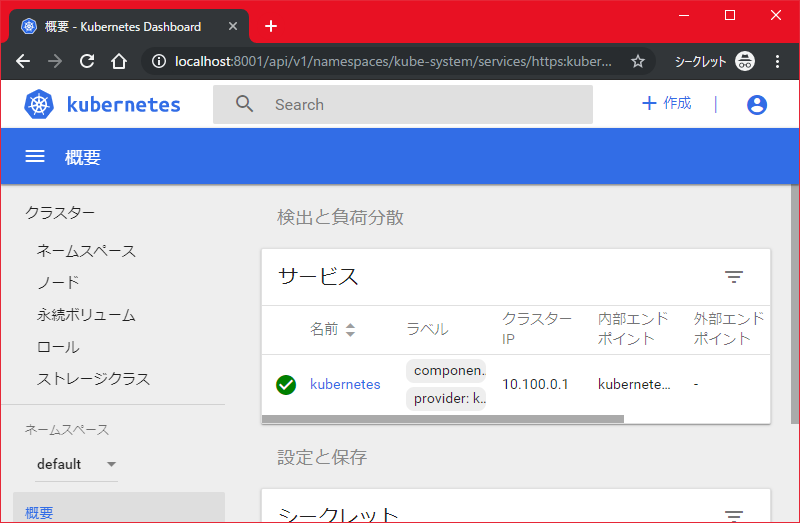
Task: Click the 作成 create button
Action: (x=666, y=103)
